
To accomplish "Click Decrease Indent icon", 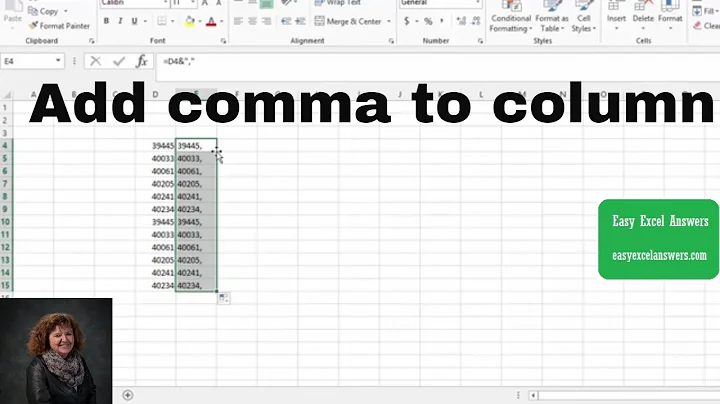I will [x=286, y=21].
